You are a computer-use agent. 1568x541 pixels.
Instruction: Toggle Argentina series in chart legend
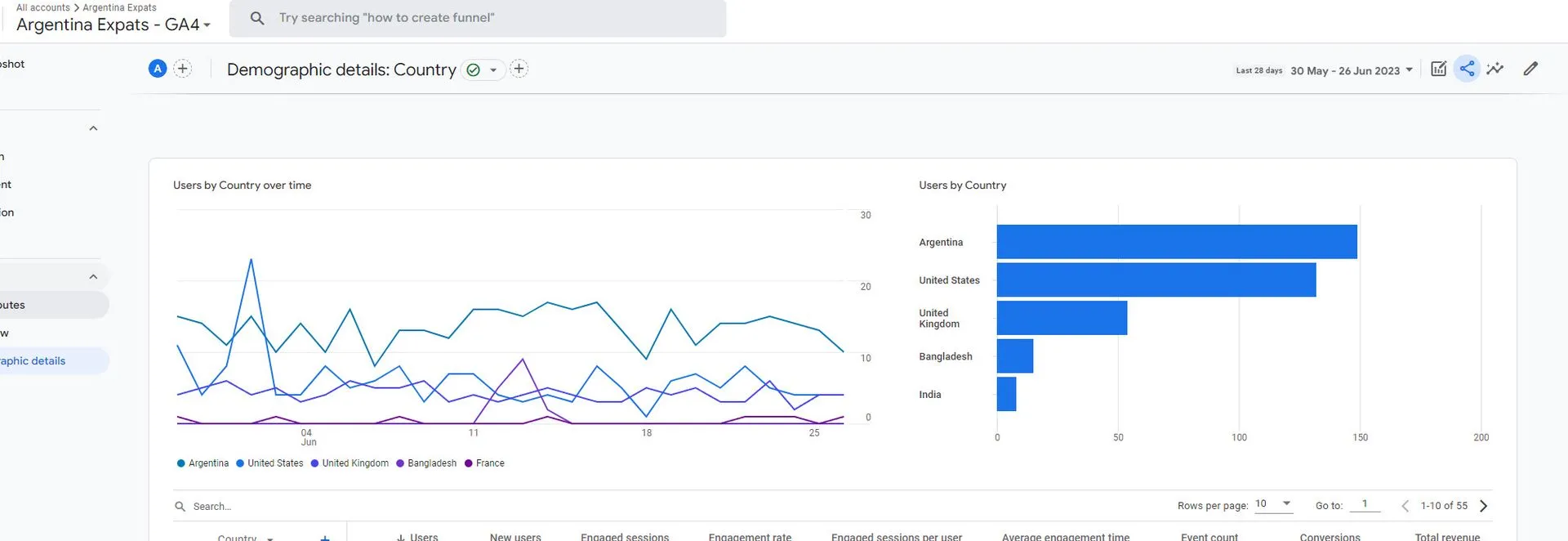pyautogui.click(x=203, y=463)
